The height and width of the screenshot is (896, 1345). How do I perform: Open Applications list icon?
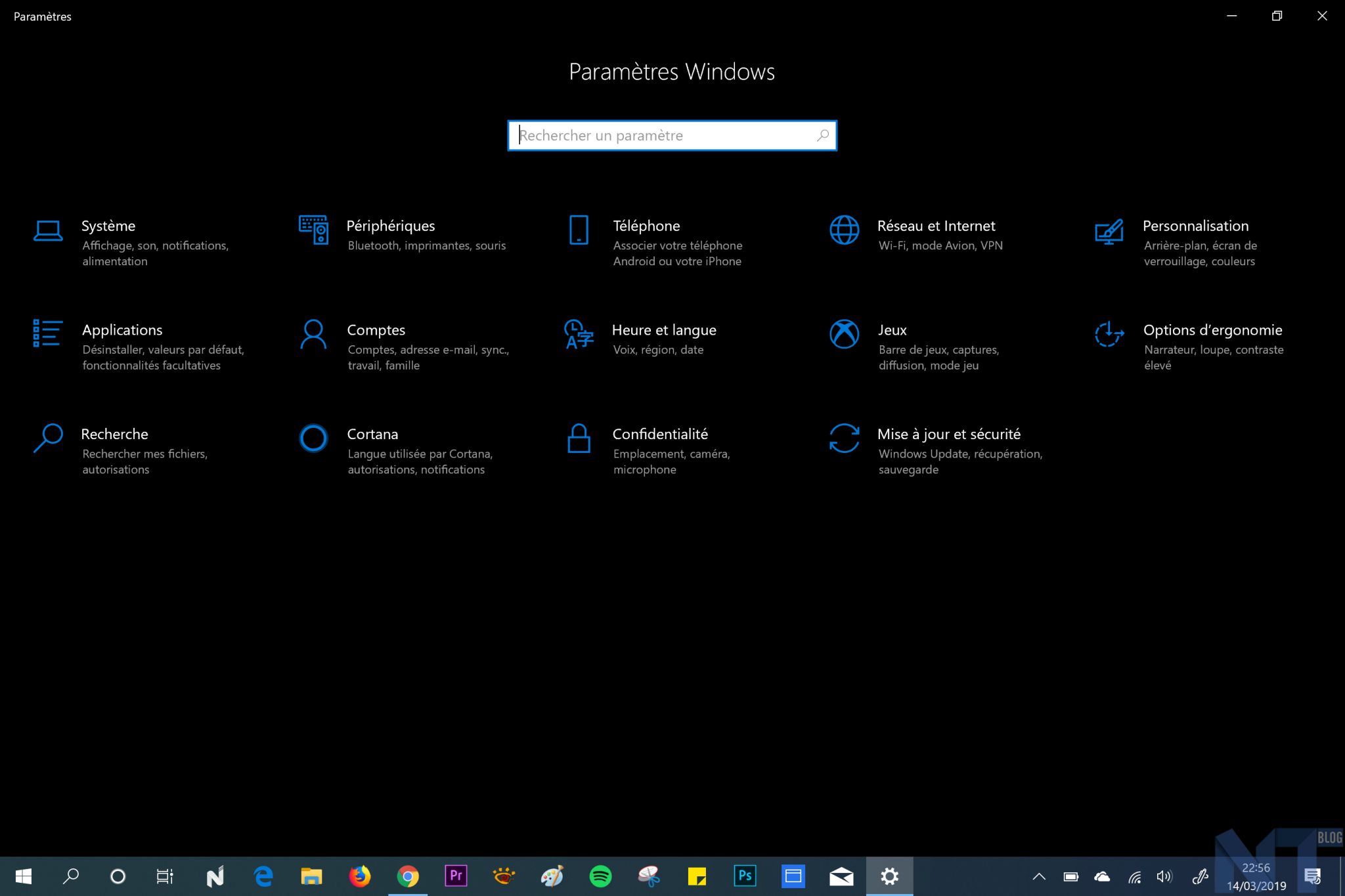click(48, 333)
